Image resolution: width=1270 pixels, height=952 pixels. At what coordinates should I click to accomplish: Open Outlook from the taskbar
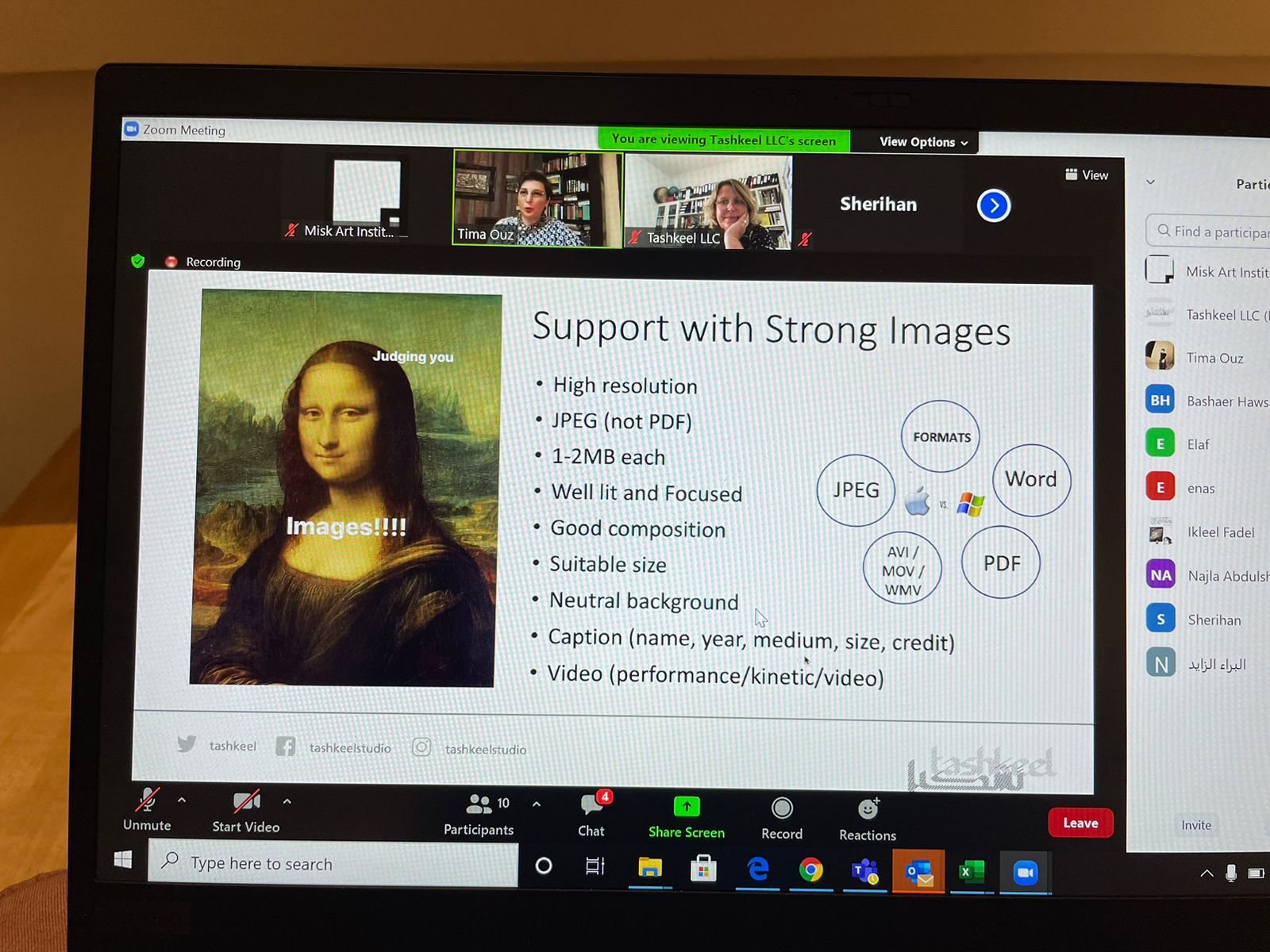pyautogui.click(x=918, y=873)
